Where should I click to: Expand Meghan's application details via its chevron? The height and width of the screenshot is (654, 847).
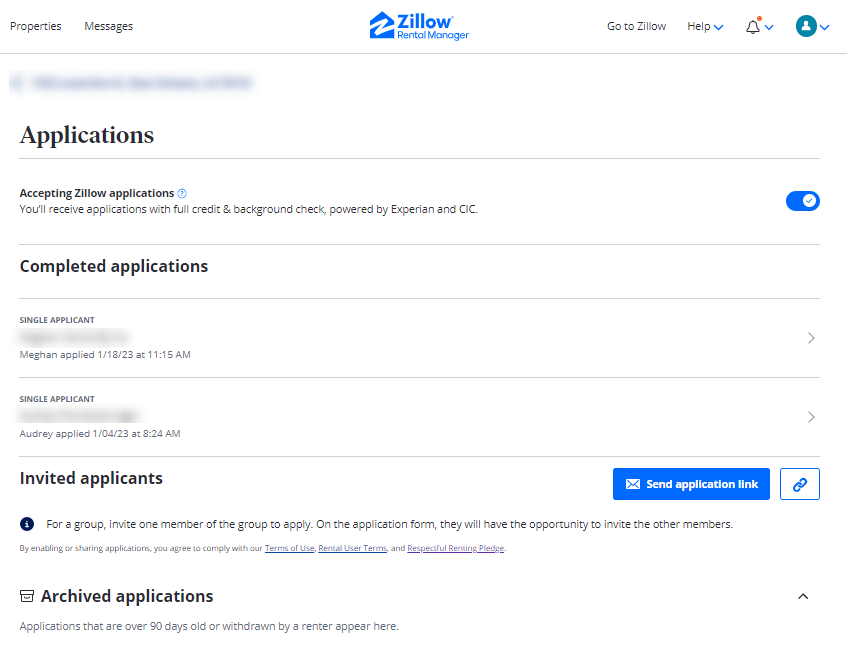coord(811,337)
